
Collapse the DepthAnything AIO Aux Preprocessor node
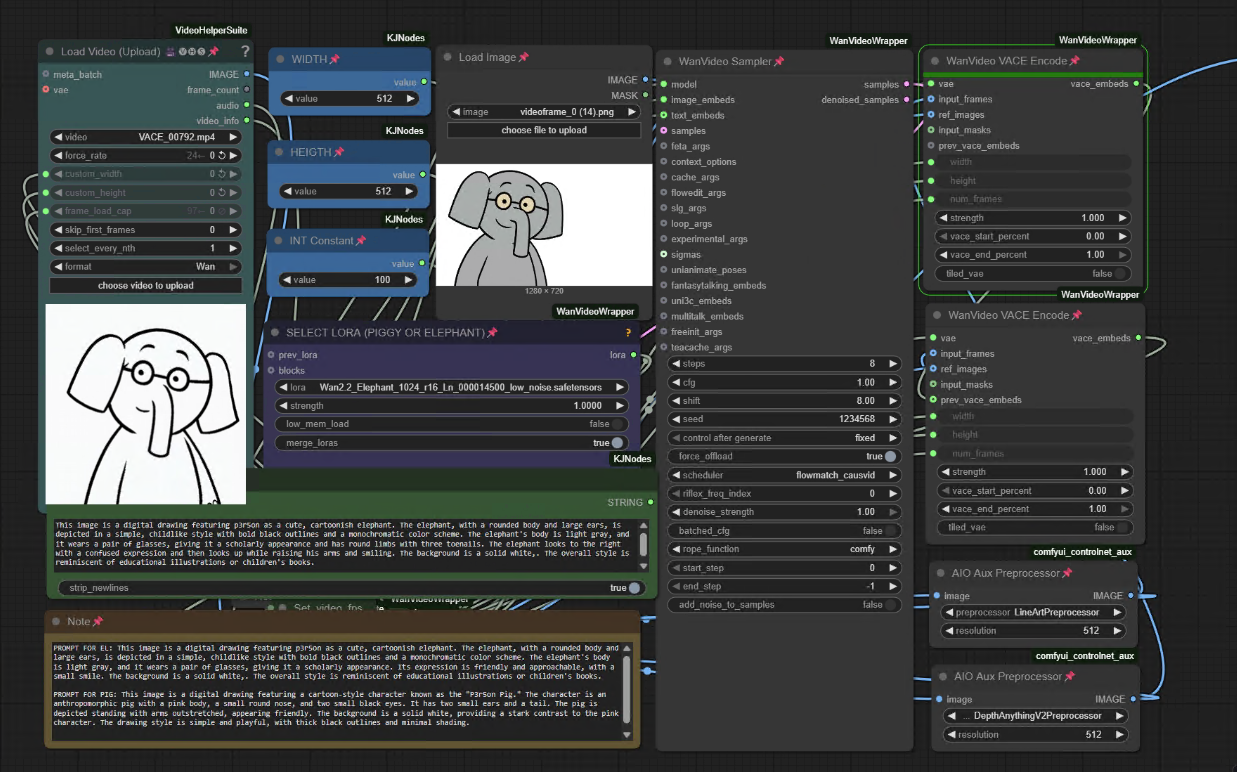pos(943,677)
